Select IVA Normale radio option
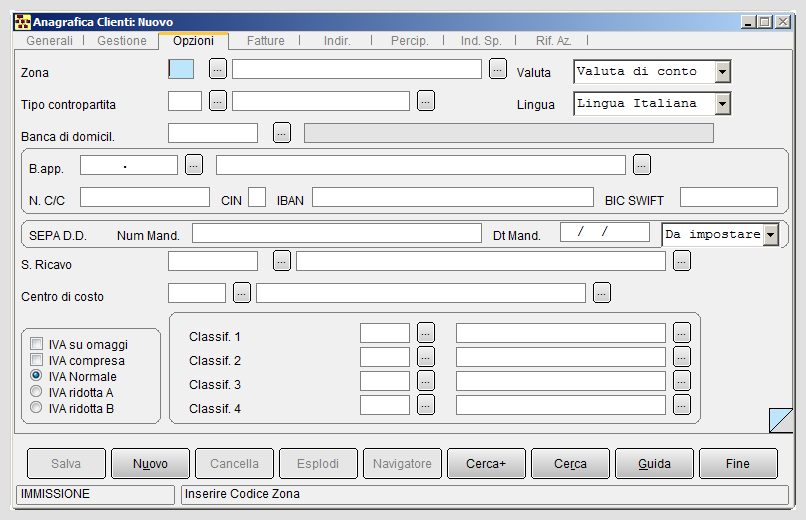 [36, 376]
